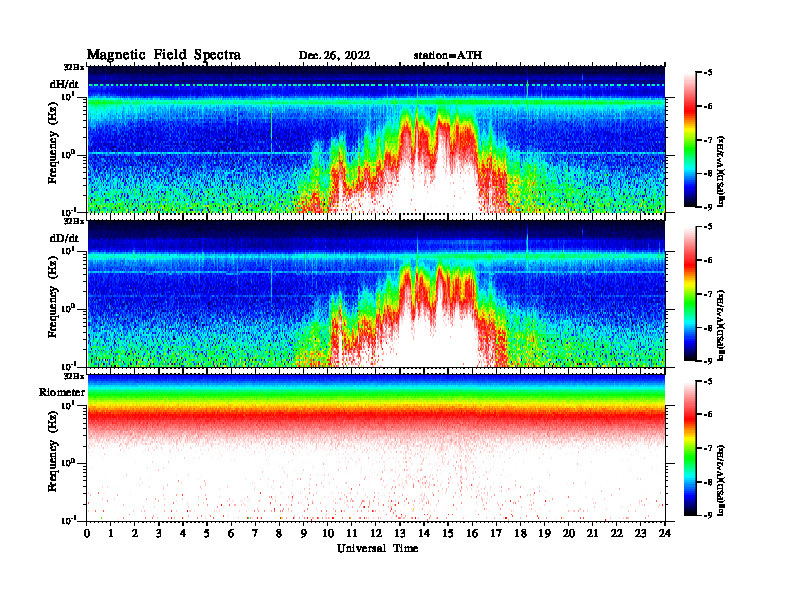The height and width of the screenshot is (612, 792).
Task: Click hour tick label "9" on the time axis
Action: coord(304,534)
